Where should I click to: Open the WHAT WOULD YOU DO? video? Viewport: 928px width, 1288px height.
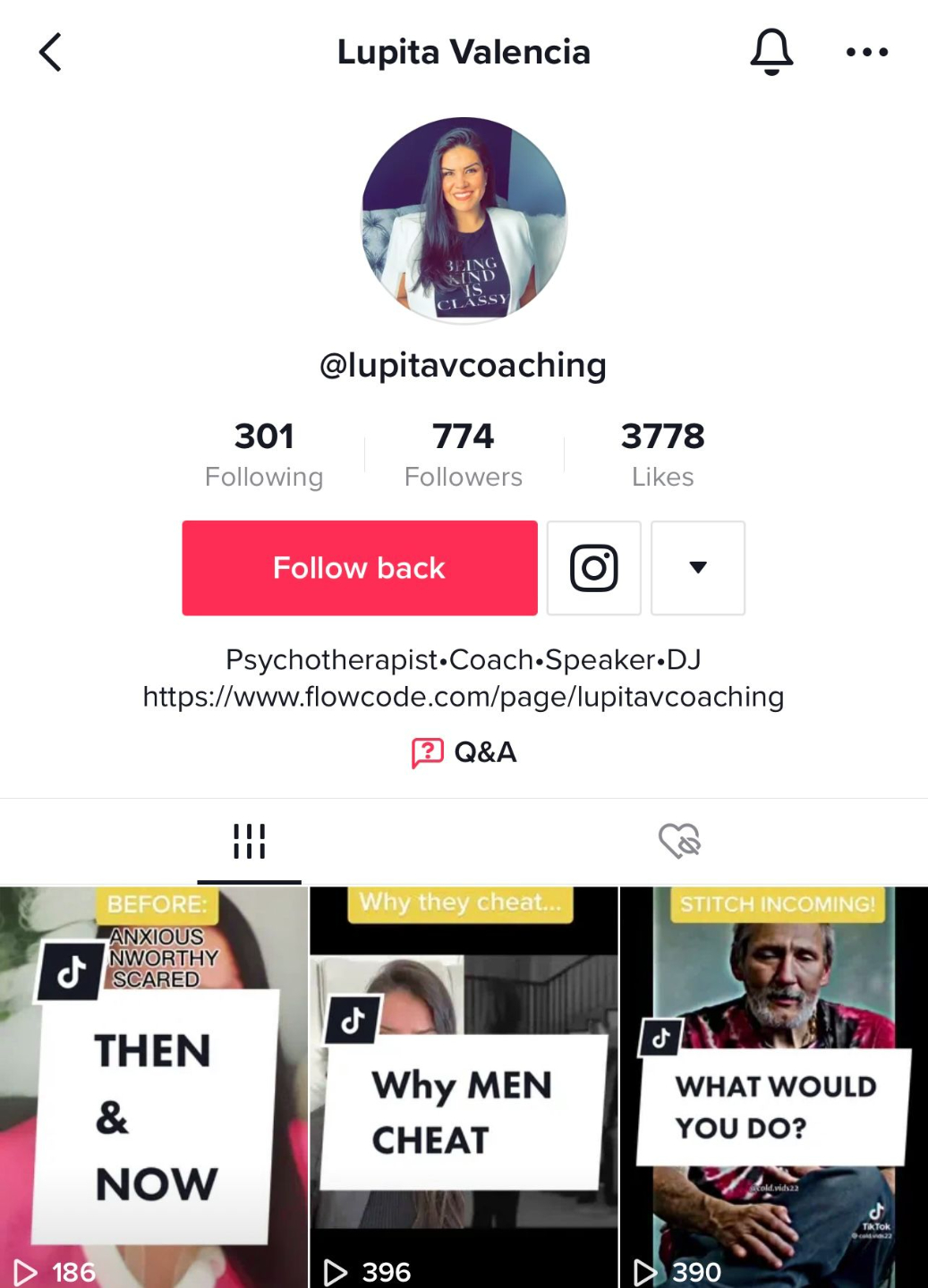click(774, 1087)
